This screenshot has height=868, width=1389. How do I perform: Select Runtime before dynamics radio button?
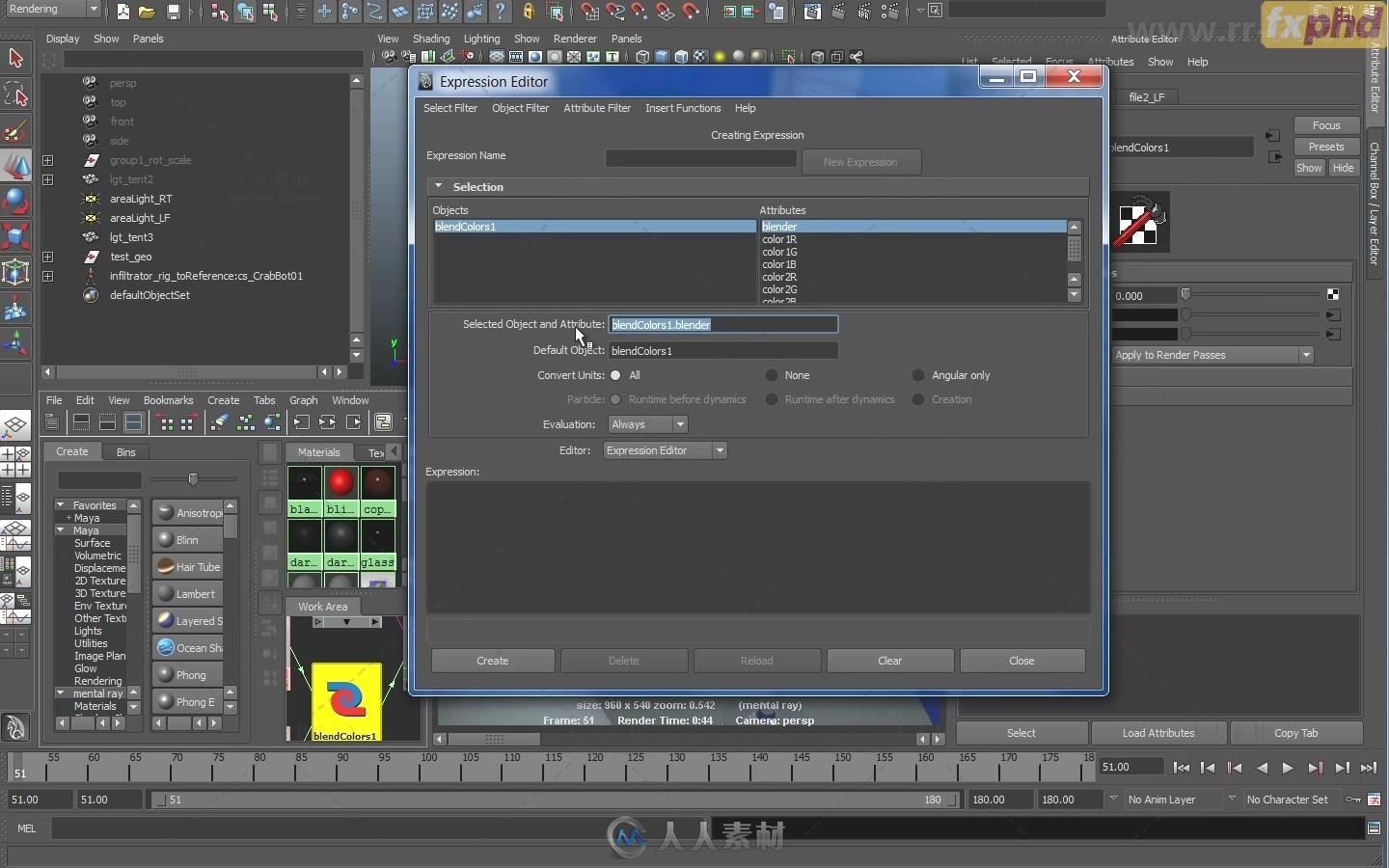(615, 399)
